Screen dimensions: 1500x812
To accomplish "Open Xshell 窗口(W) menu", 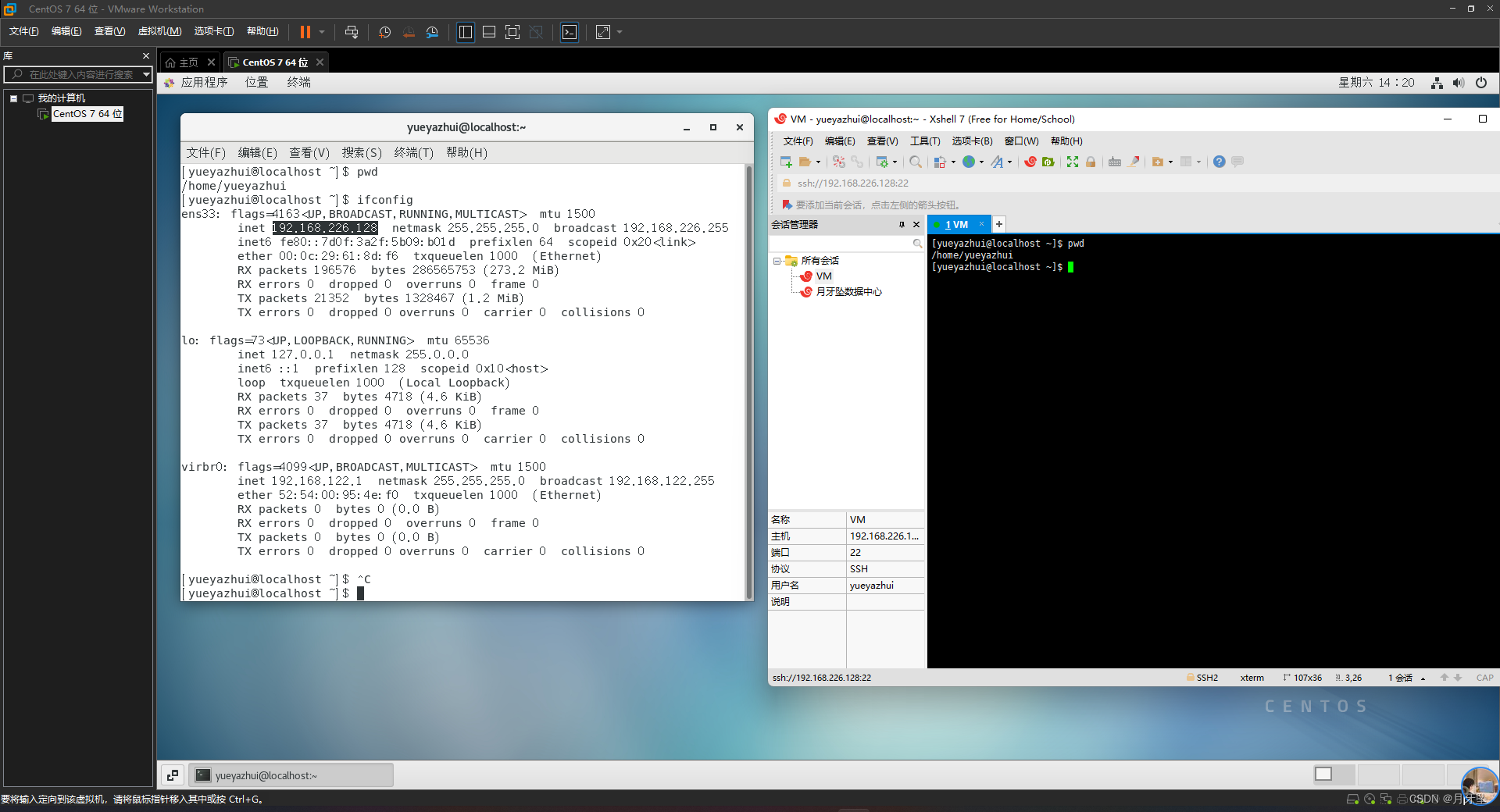I will (1022, 141).
